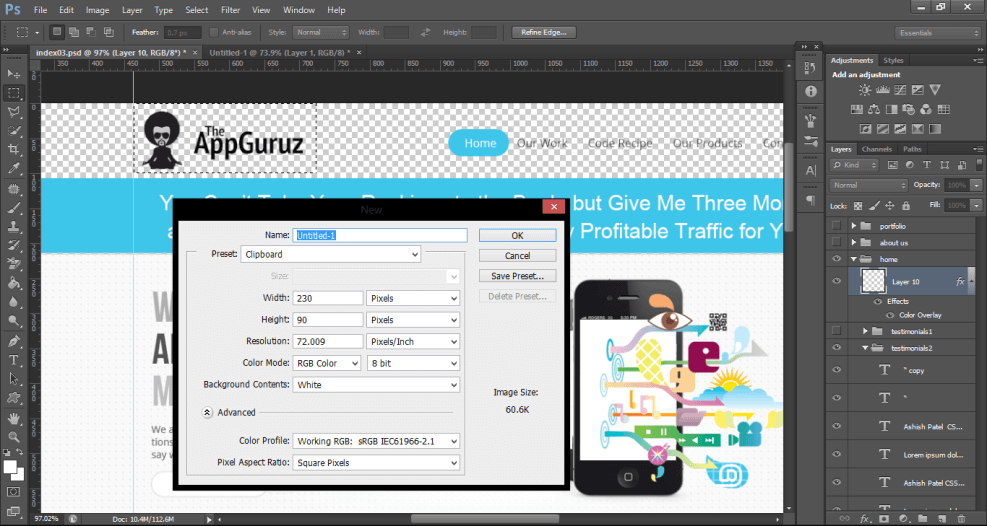Add a Levels adjustment

pyautogui.click(x=884, y=91)
